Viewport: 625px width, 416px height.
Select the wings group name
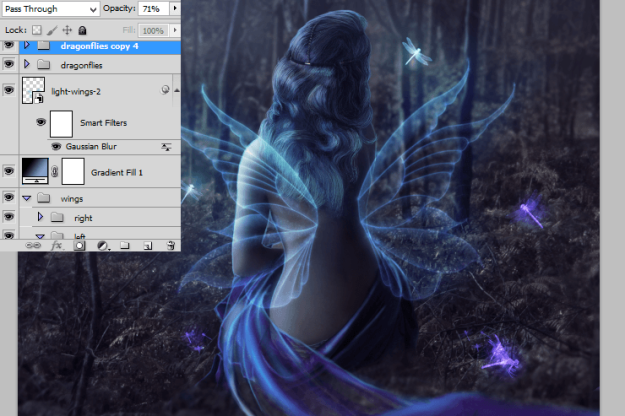(x=72, y=199)
